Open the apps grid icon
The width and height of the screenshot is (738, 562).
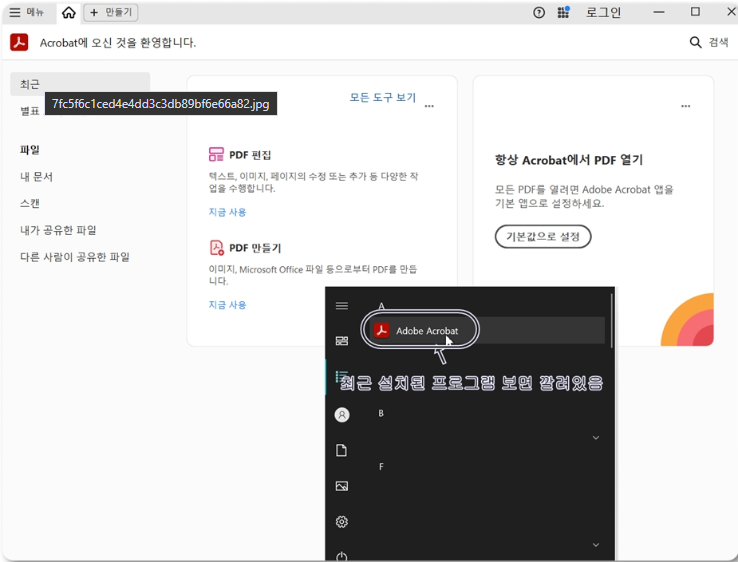click(563, 13)
